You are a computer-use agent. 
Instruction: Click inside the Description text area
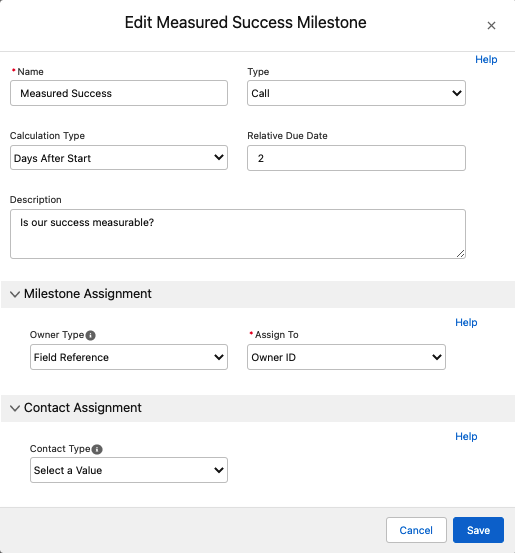pos(238,234)
